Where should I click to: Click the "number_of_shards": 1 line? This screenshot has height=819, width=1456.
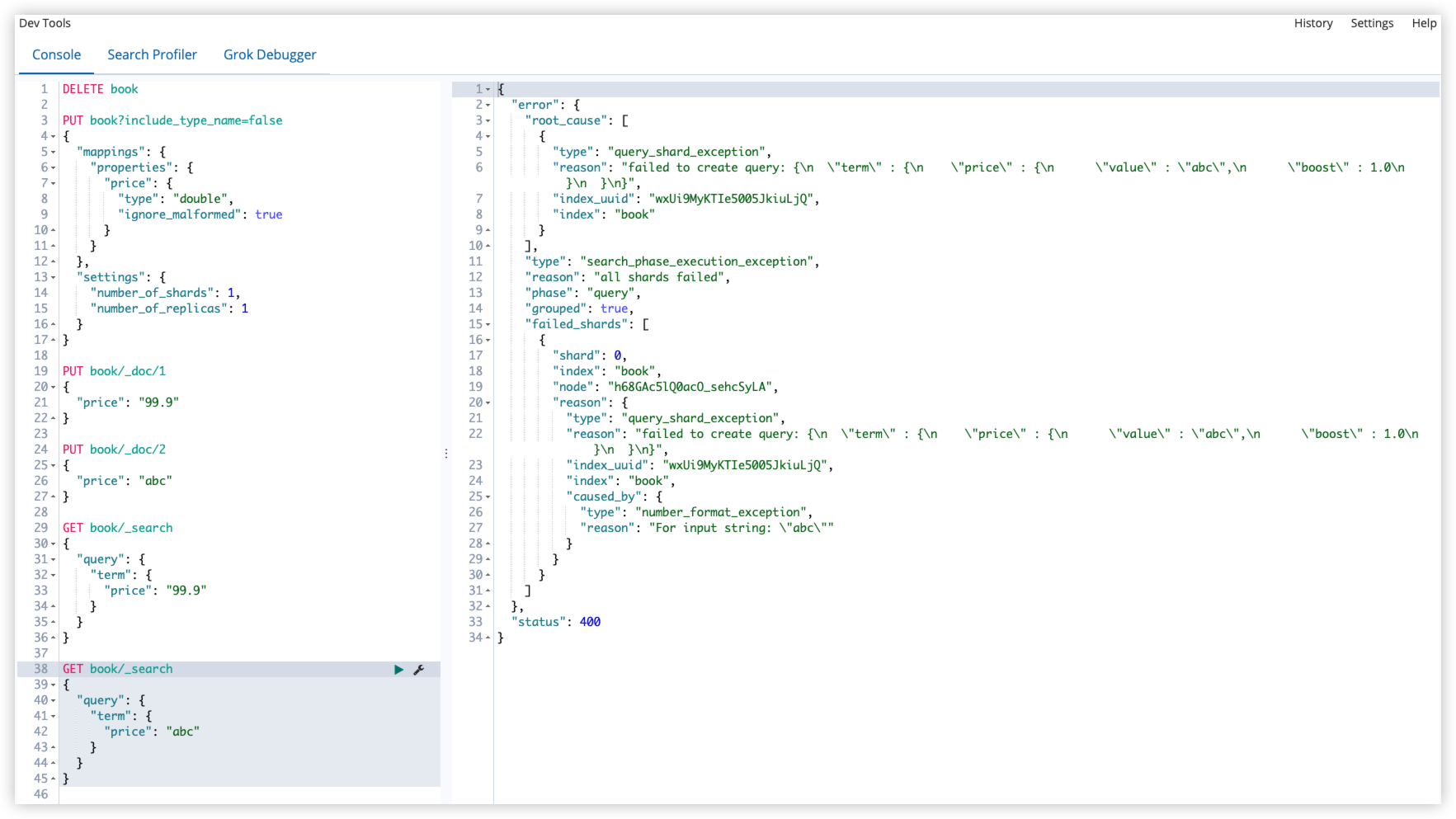tap(165, 293)
